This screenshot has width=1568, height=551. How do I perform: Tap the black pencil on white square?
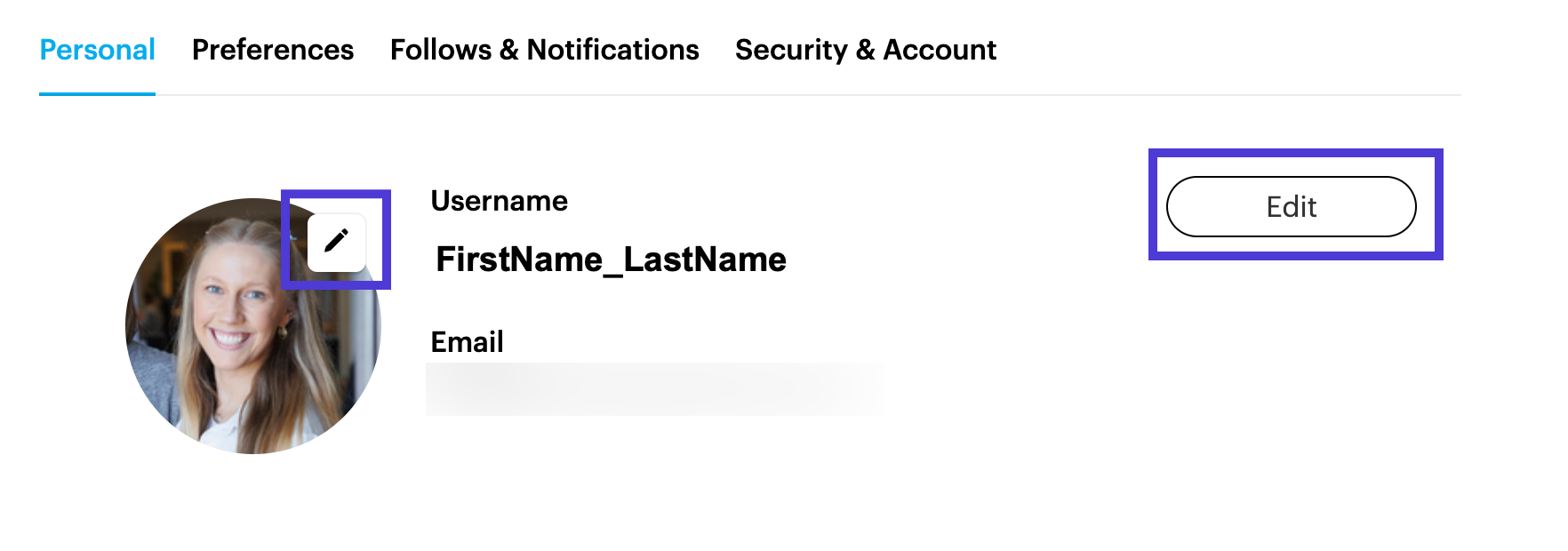click(336, 241)
